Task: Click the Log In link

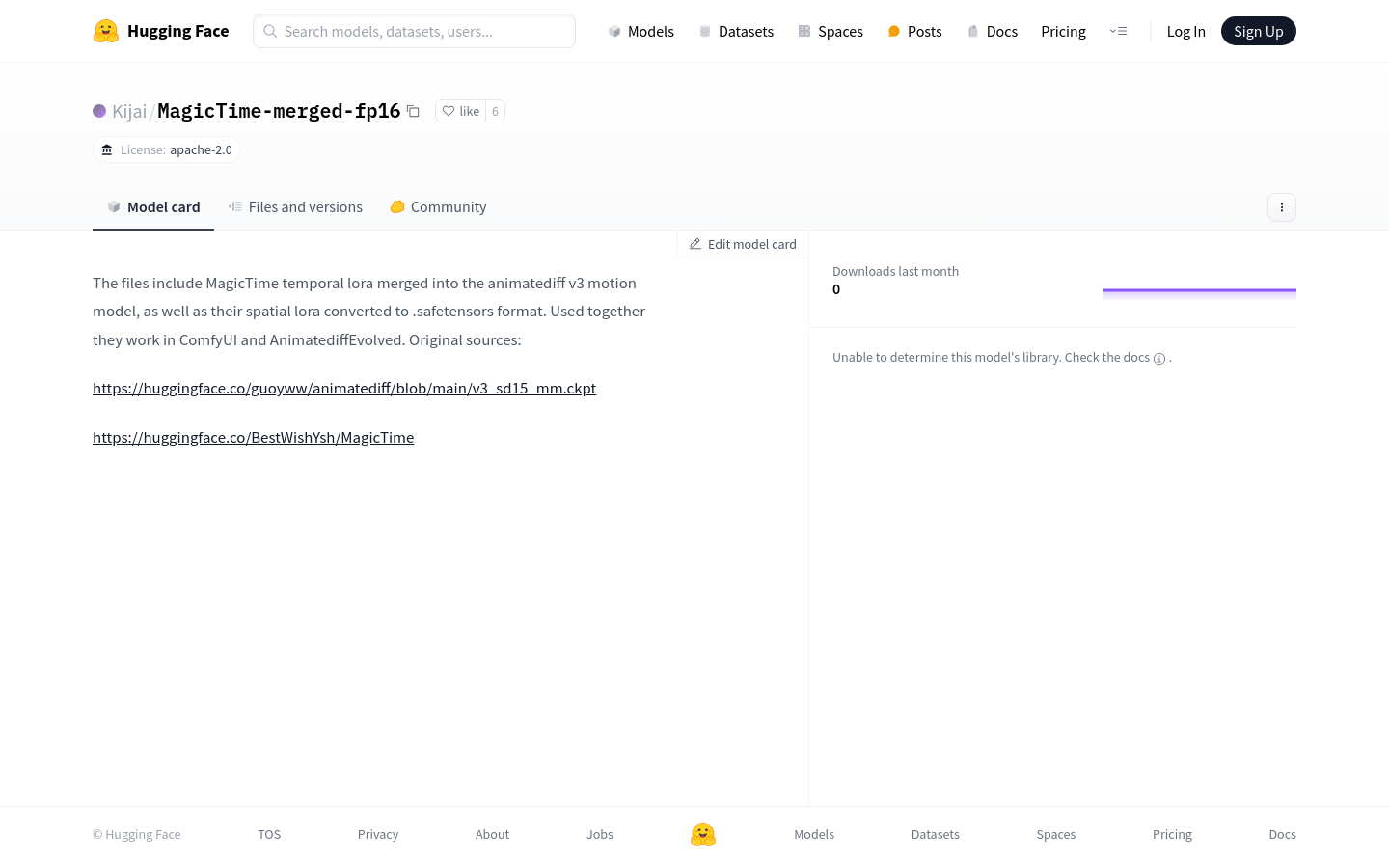Action: tap(1185, 31)
